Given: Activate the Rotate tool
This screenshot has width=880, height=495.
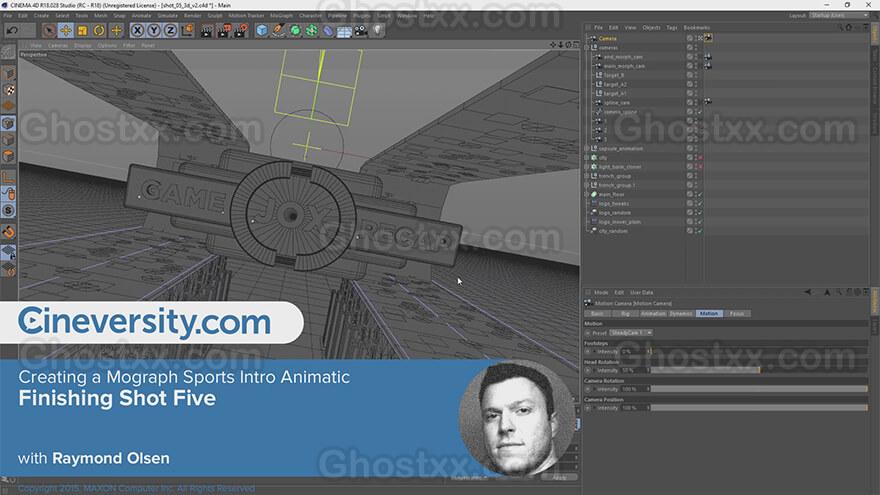Looking at the screenshot, I should (x=99, y=30).
